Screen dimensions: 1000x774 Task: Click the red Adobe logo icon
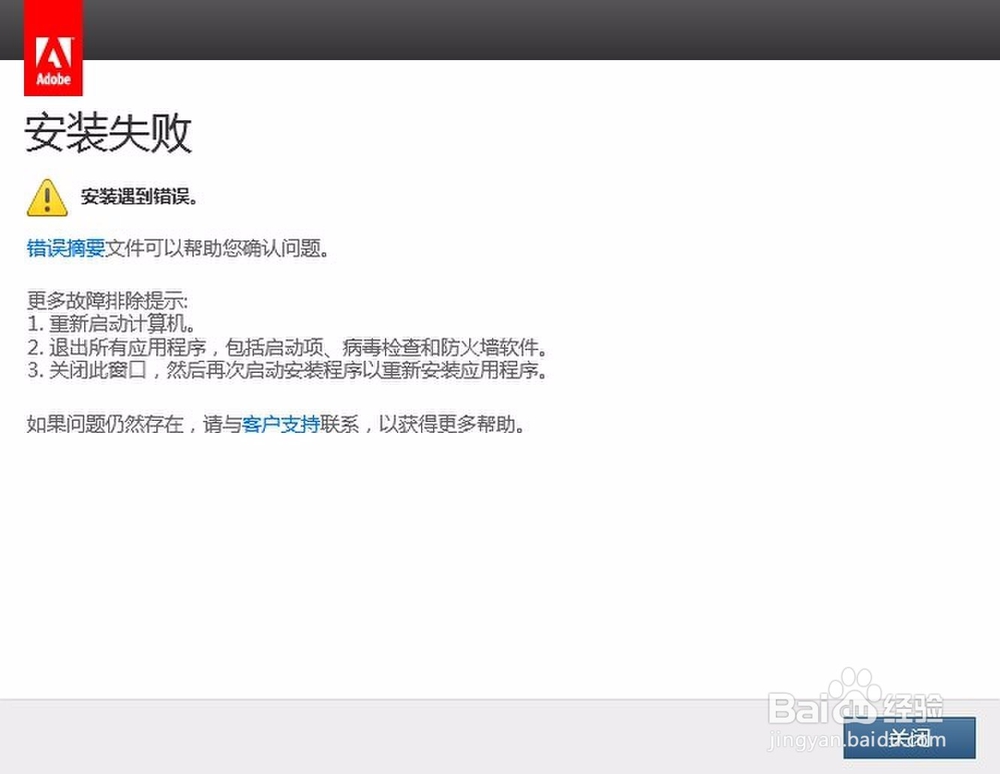pyautogui.click(x=54, y=48)
